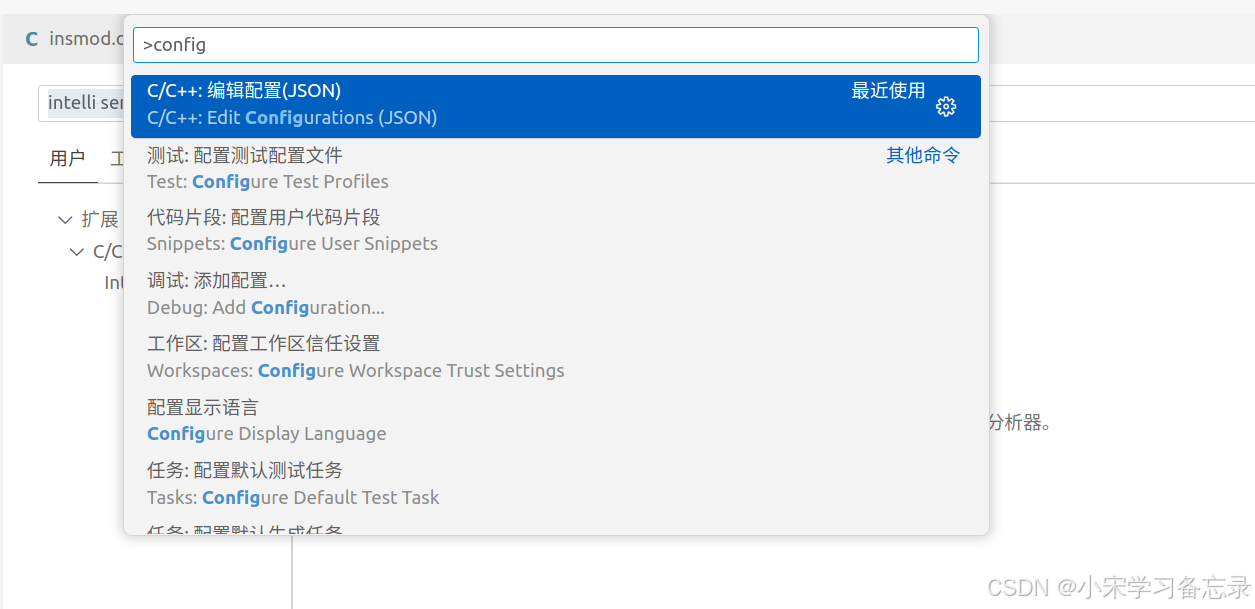Open Workspaces: Configure Workspace Trust Settings

(555, 357)
